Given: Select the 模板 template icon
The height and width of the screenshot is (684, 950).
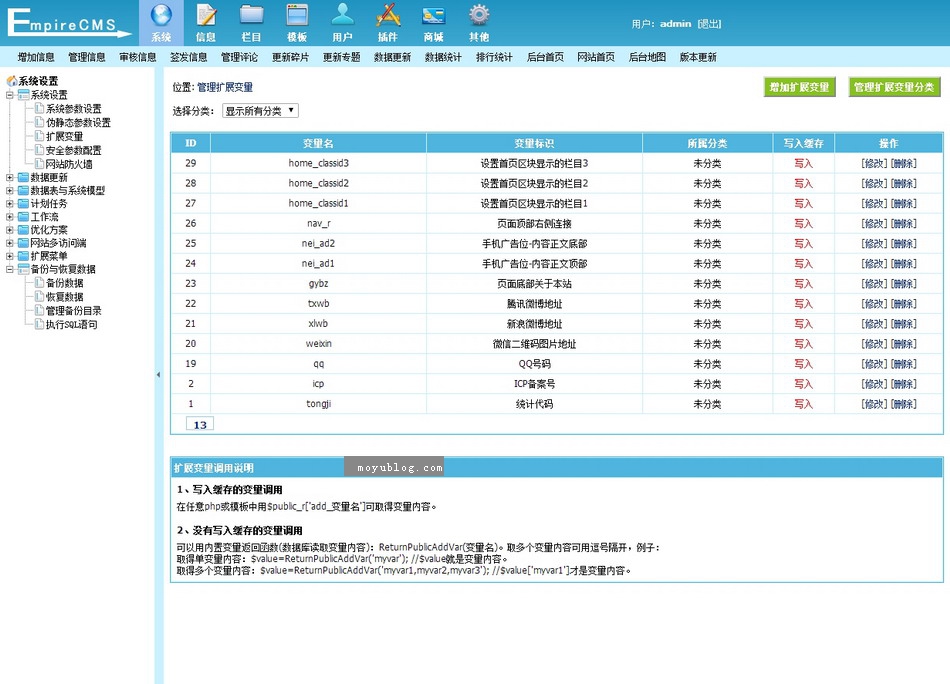Looking at the screenshot, I should (297, 16).
